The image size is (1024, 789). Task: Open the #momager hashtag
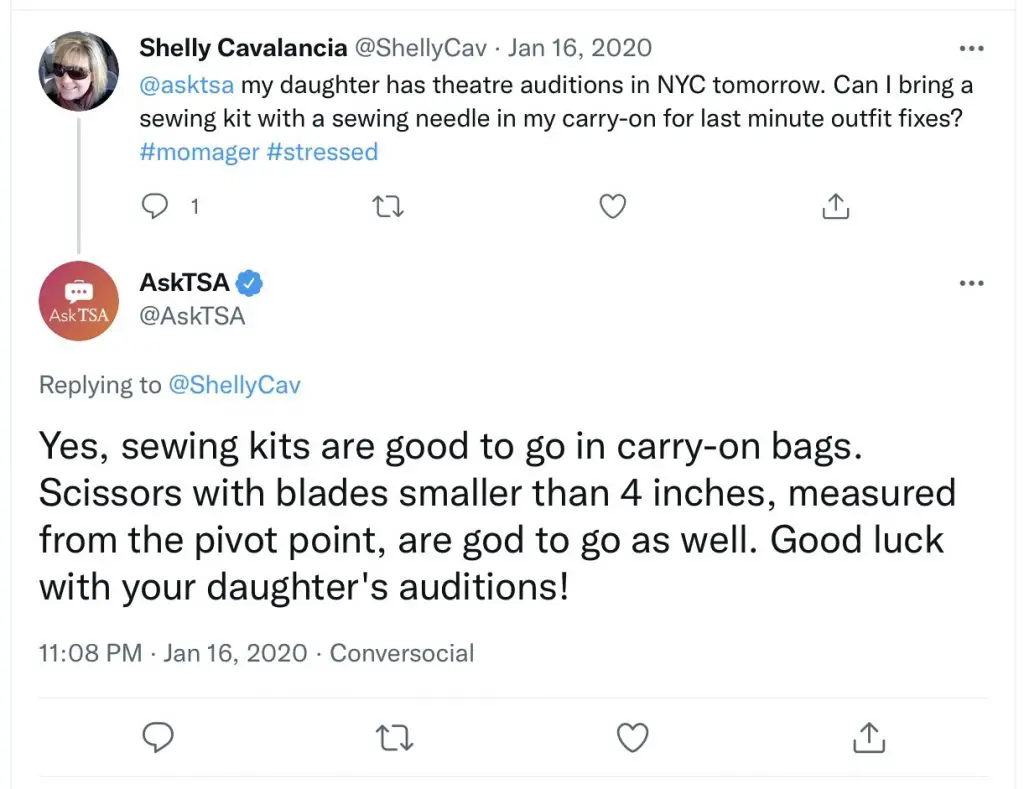point(199,152)
